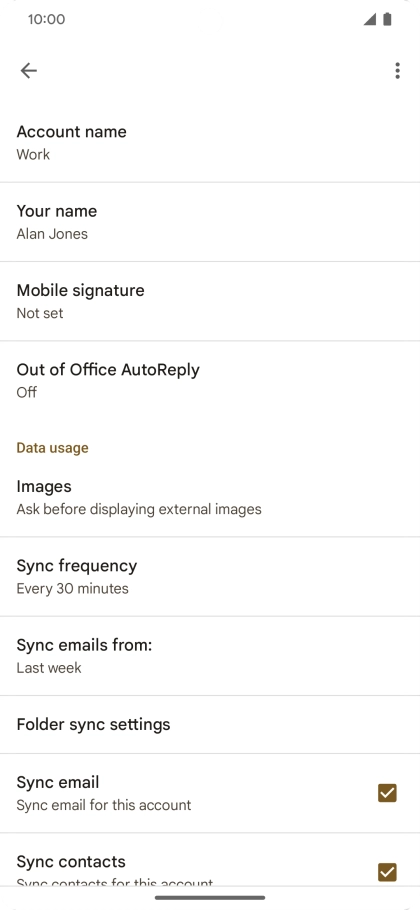
Task: Open the Sync emails from setting
Action: click(210, 656)
